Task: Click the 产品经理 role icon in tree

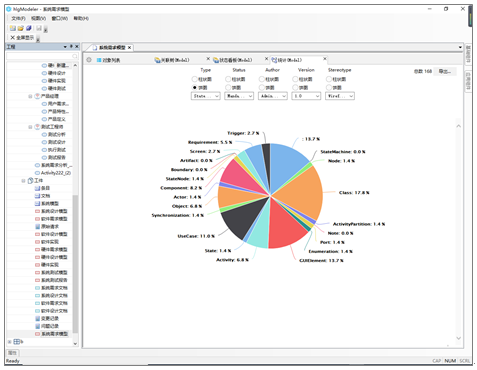Action: (37, 96)
